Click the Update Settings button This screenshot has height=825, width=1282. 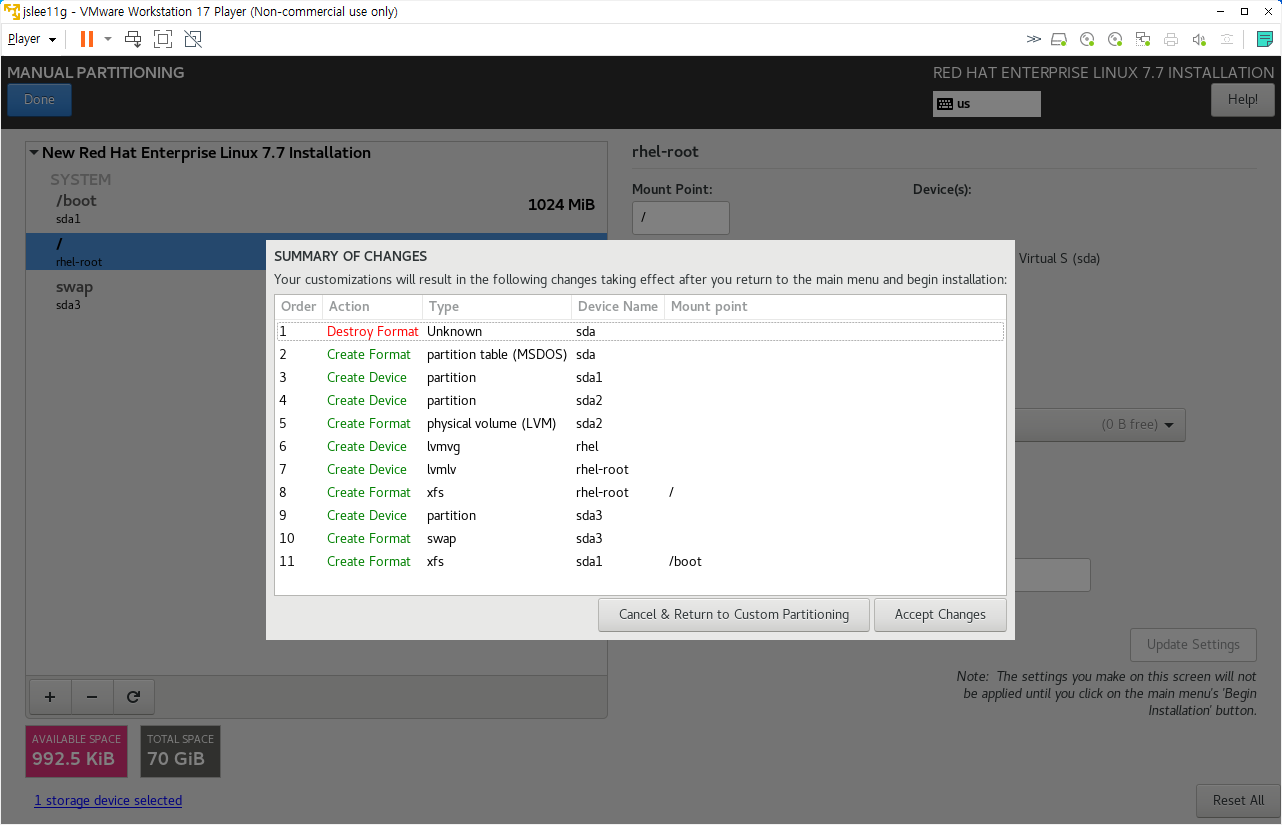[x=1193, y=644]
